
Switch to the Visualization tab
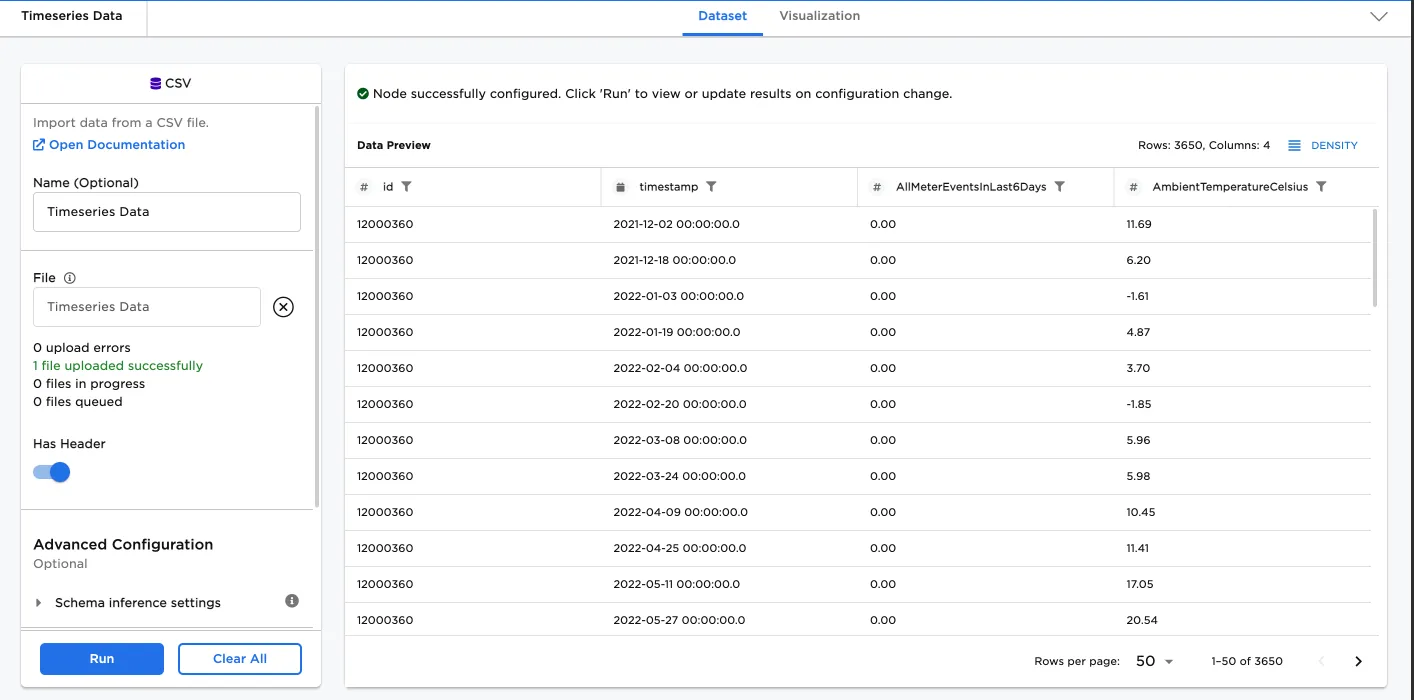(819, 16)
